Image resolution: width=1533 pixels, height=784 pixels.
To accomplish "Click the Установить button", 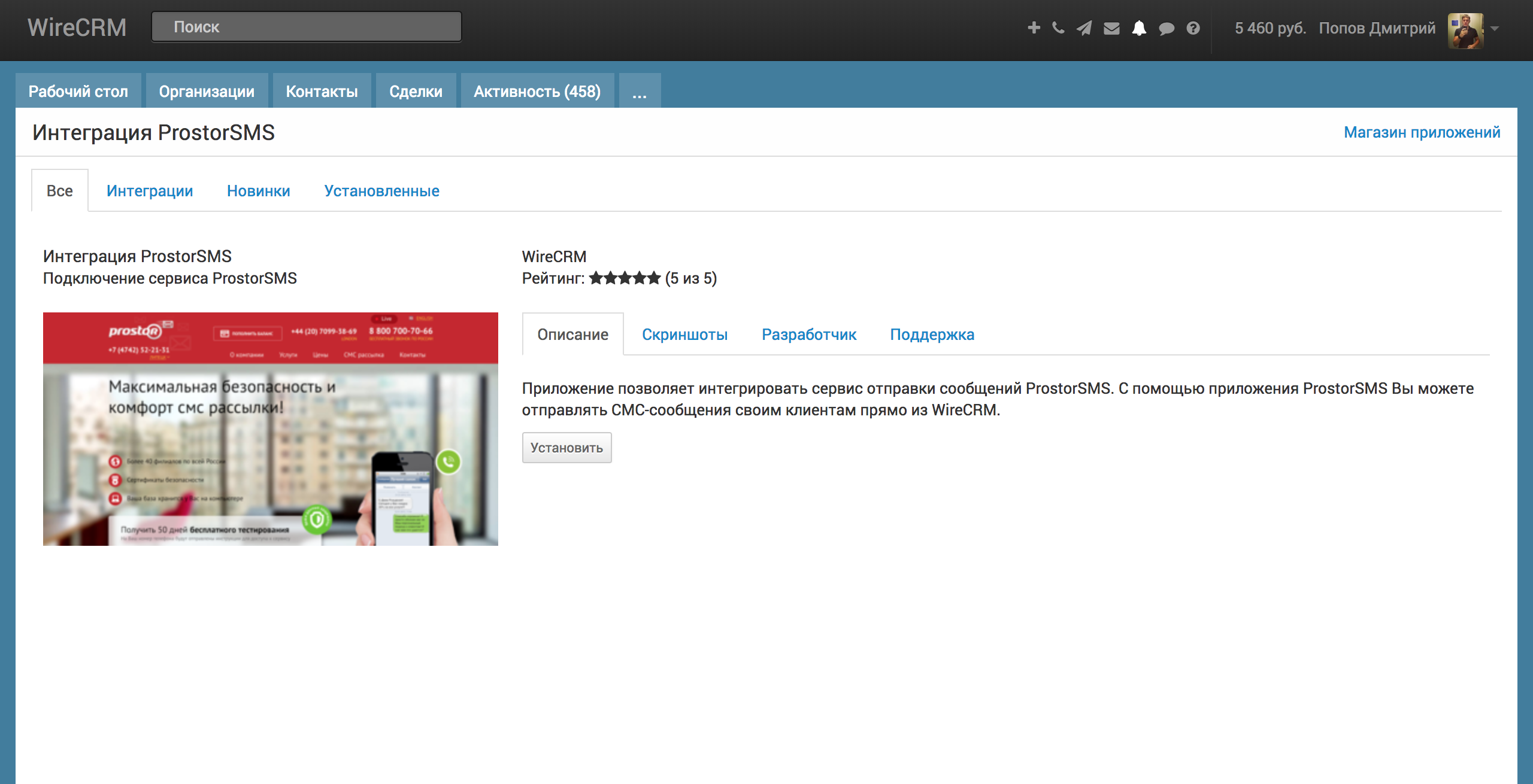I will pyautogui.click(x=566, y=448).
